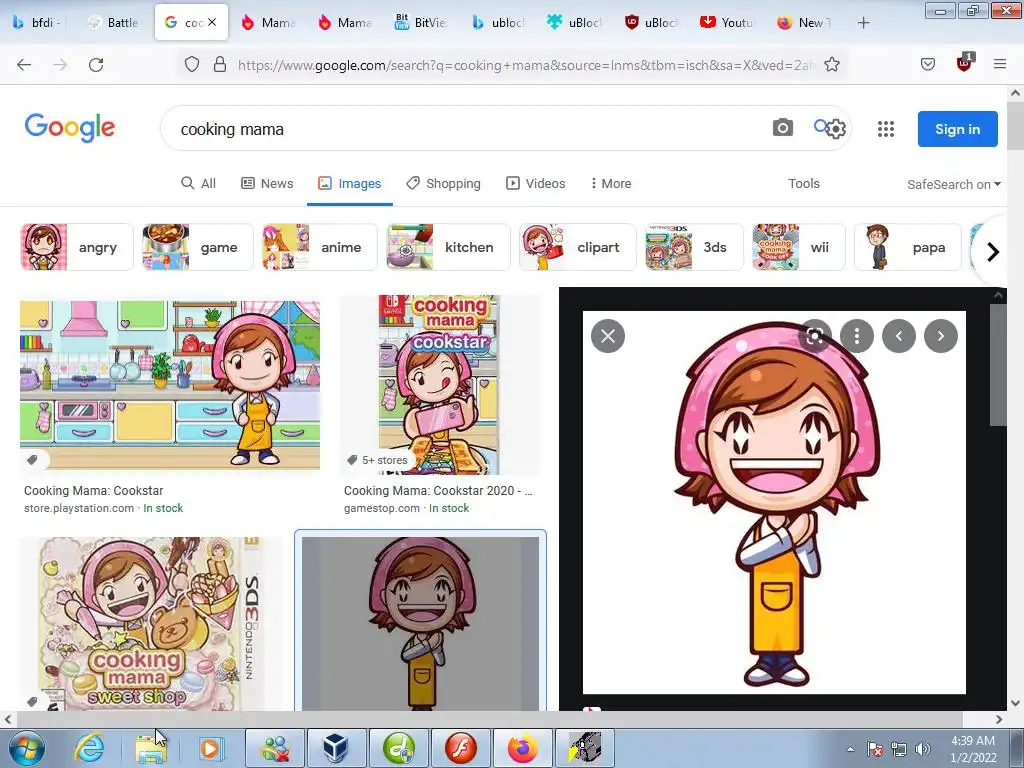The image size is (1024, 768).
Task: Click the browser back arrow
Action: pos(24,65)
